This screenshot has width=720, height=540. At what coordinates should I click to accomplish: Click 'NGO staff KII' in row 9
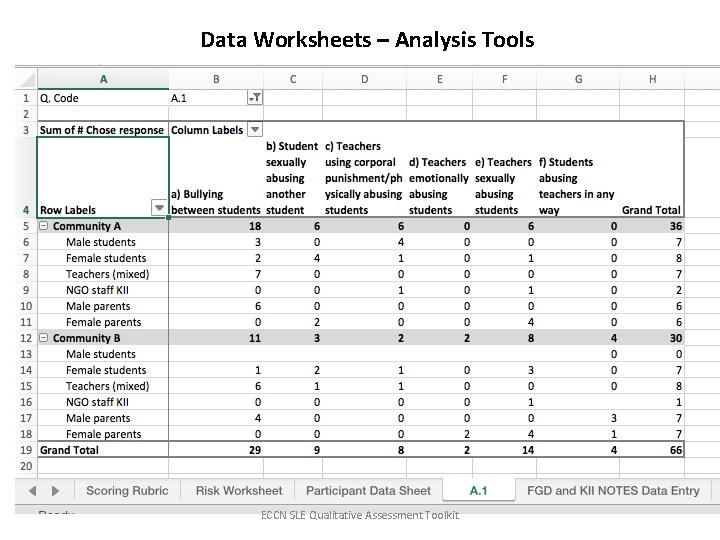(x=97, y=291)
